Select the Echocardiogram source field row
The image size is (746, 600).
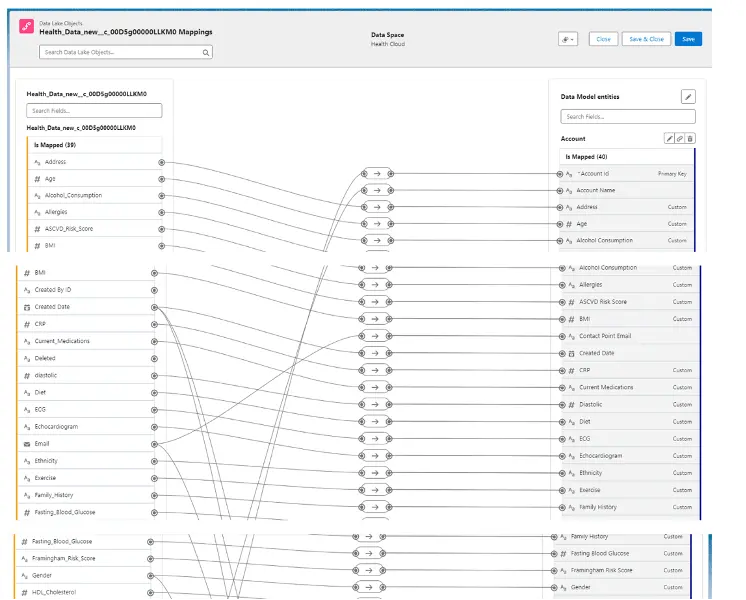click(x=87, y=427)
